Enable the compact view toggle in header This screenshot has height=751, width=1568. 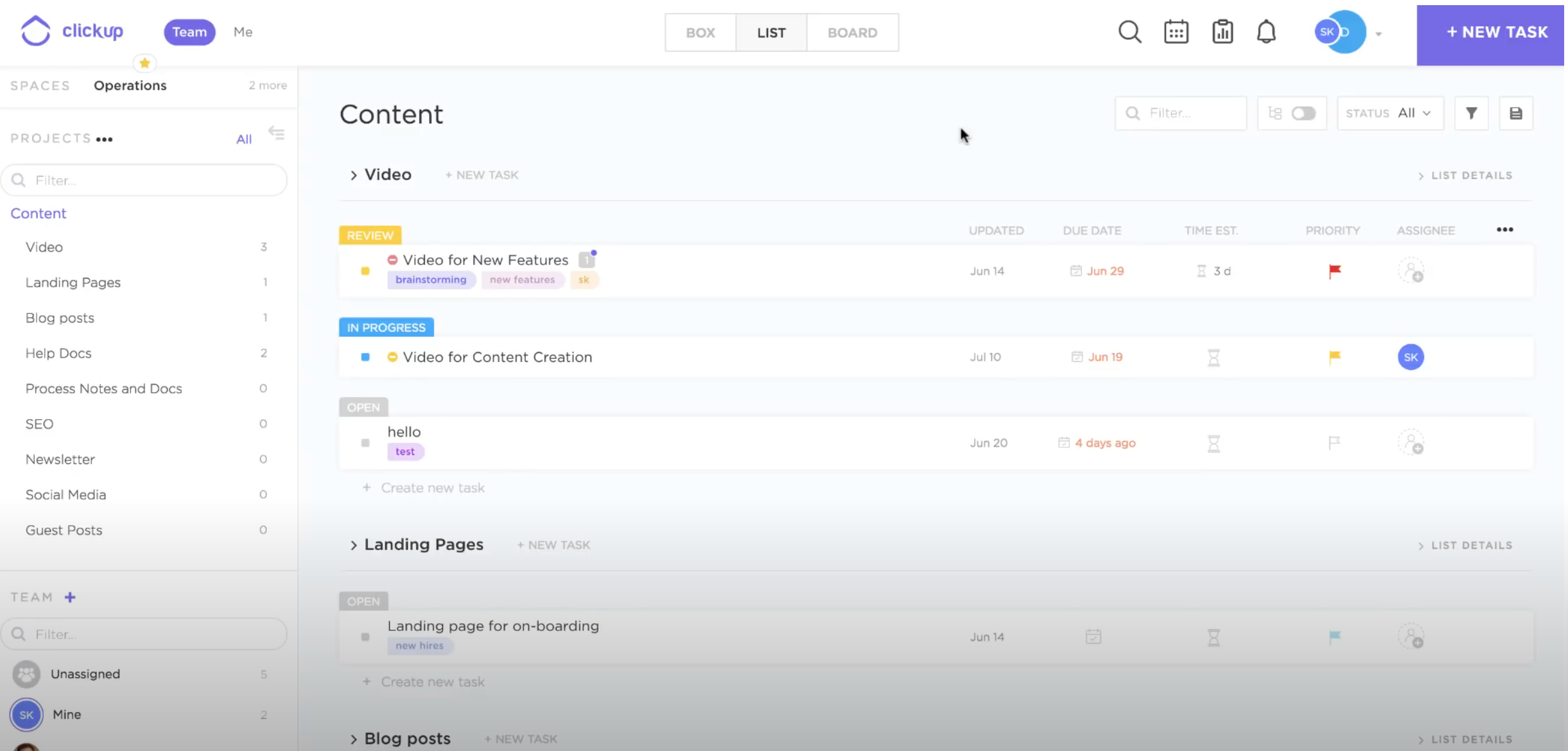click(1303, 112)
